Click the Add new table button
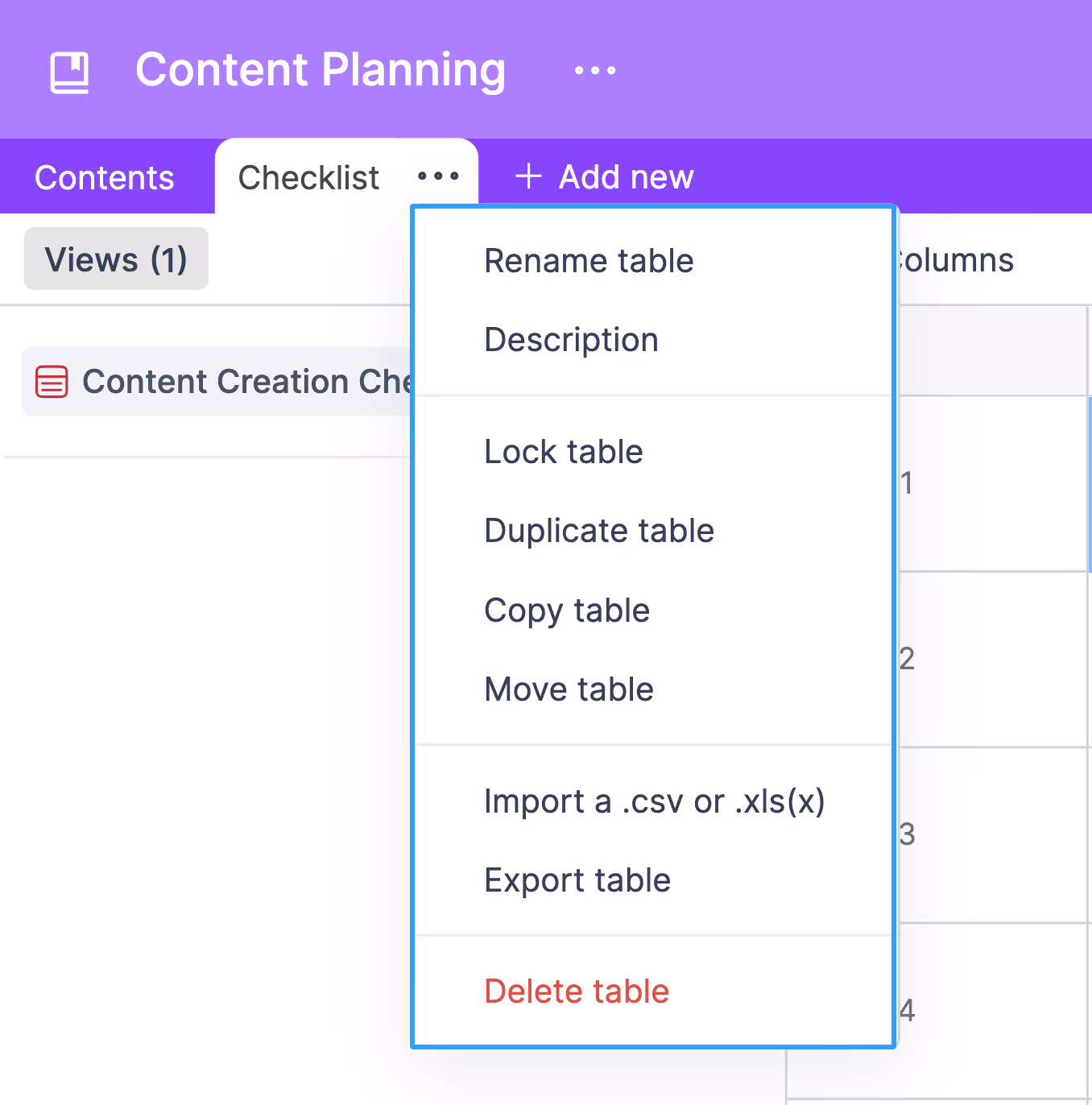This screenshot has width=1092, height=1105. (x=605, y=176)
